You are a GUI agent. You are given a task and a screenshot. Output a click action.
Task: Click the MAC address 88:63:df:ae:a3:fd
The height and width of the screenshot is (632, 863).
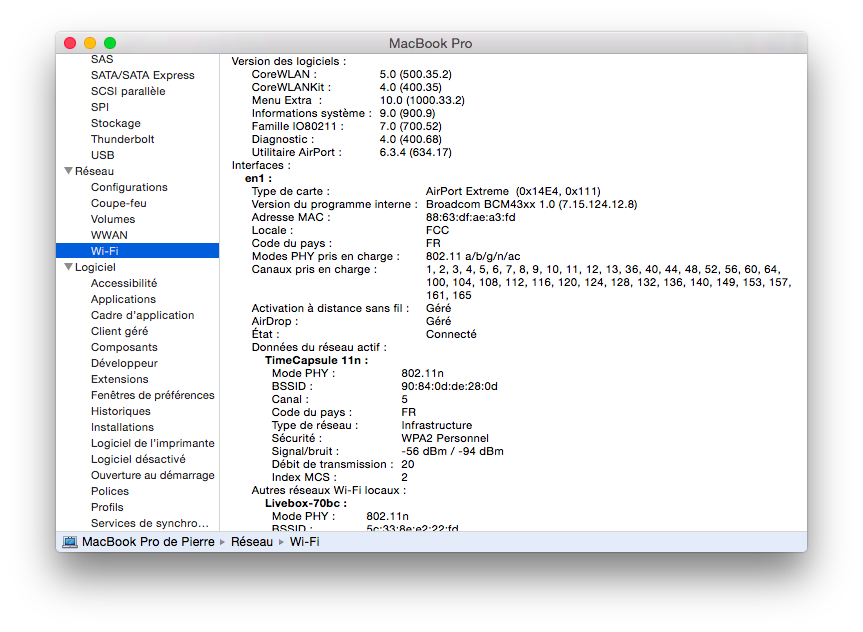coord(471,217)
